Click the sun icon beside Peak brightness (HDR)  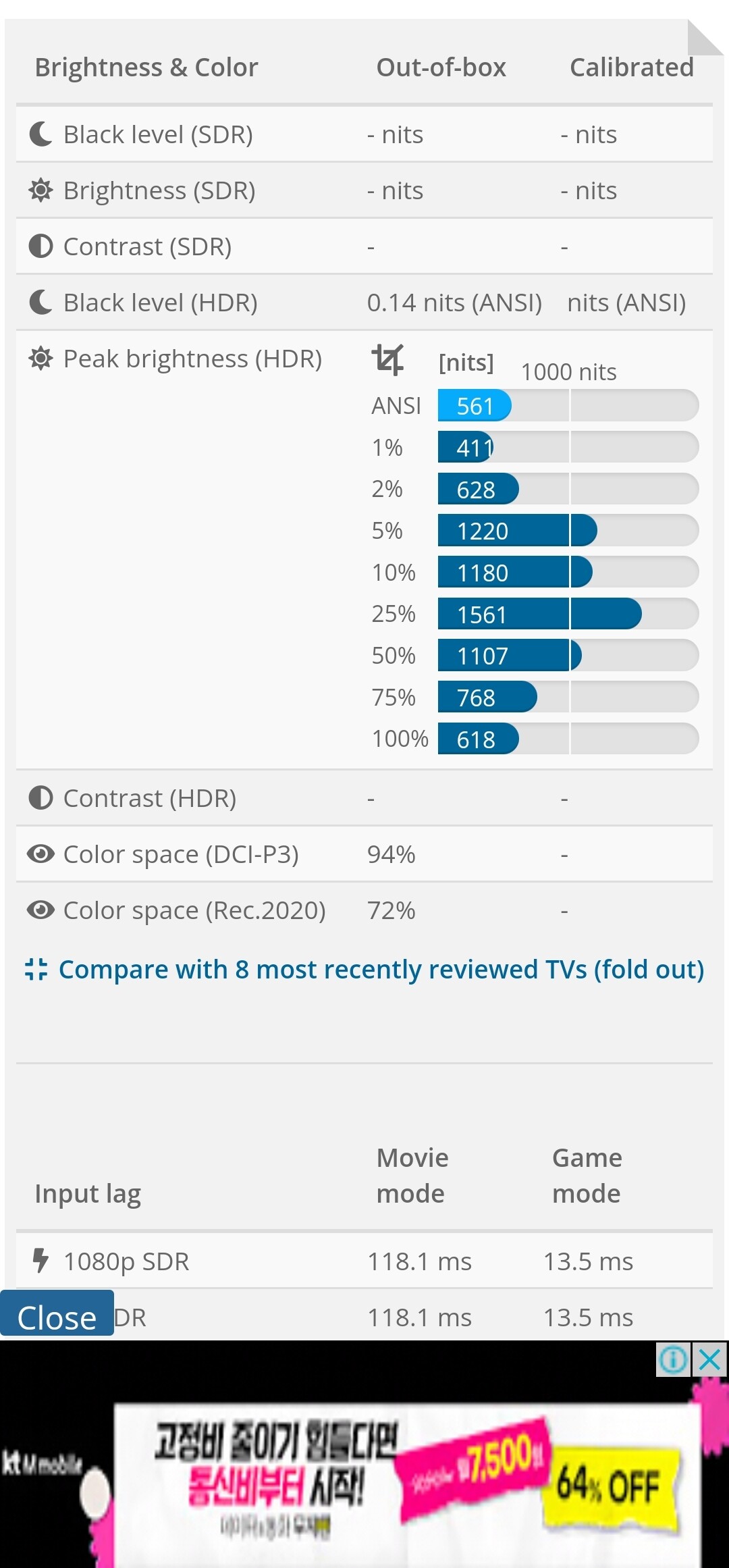click(41, 358)
